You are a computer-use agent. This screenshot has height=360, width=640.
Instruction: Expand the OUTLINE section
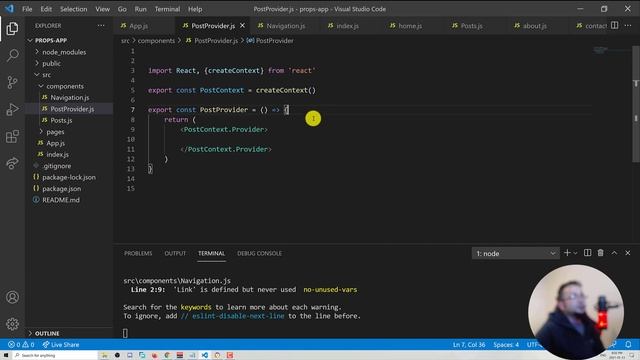pyautogui.click(x=47, y=333)
